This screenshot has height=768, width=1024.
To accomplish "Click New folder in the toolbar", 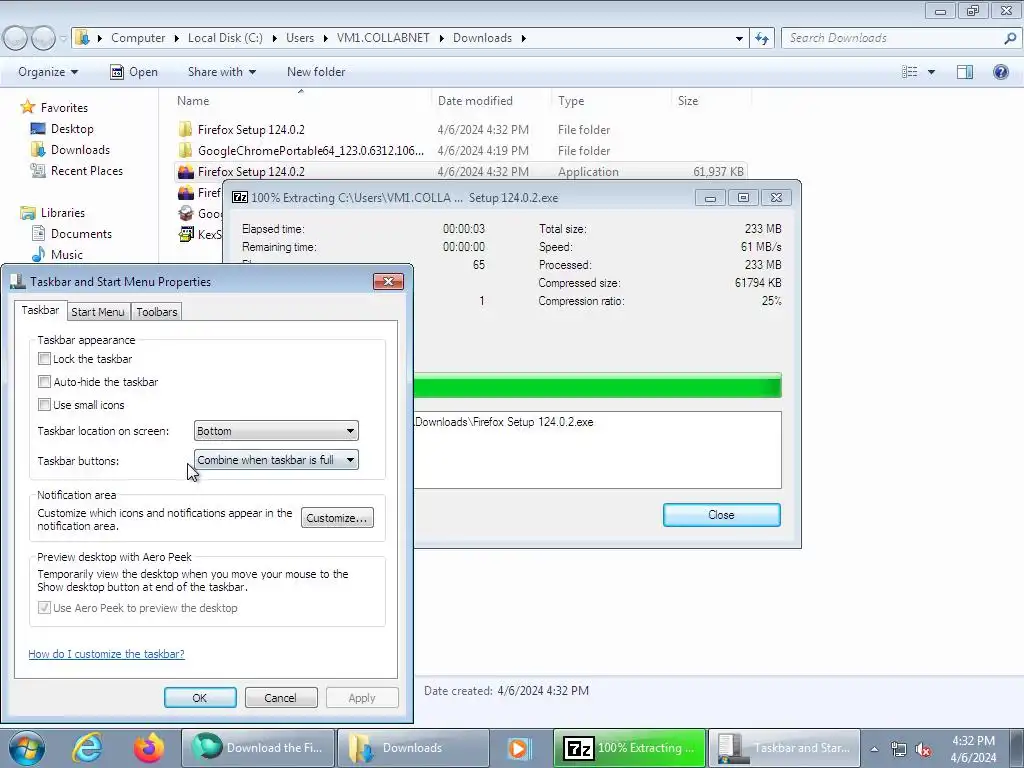I will click(316, 72).
